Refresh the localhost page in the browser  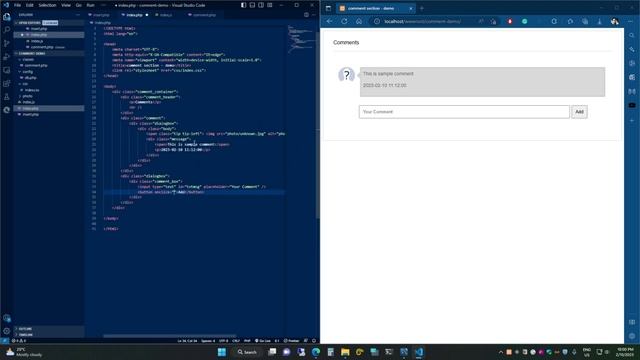tap(344, 21)
